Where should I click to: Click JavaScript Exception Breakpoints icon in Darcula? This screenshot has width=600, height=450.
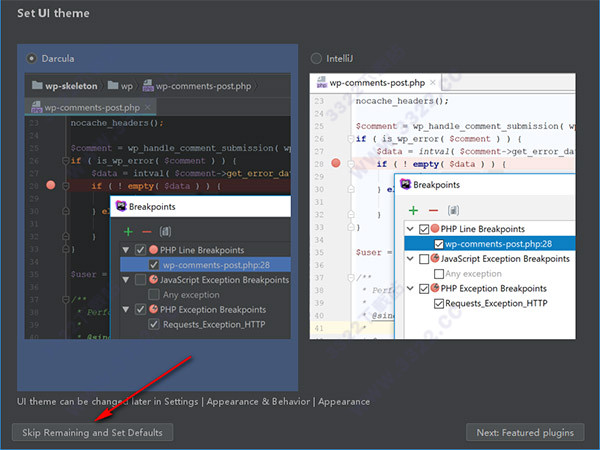(x=153, y=279)
